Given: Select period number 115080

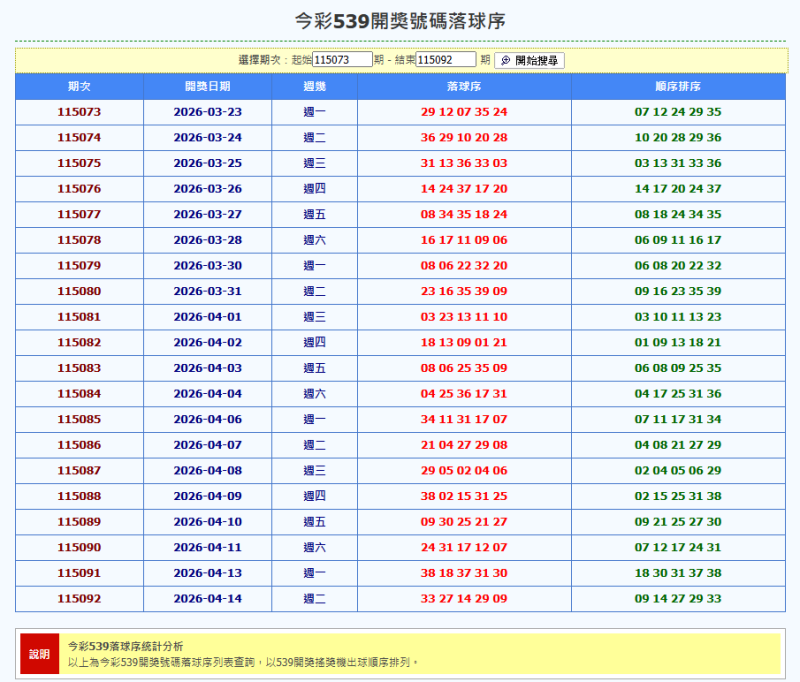Looking at the screenshot, I should coord(79,291).
